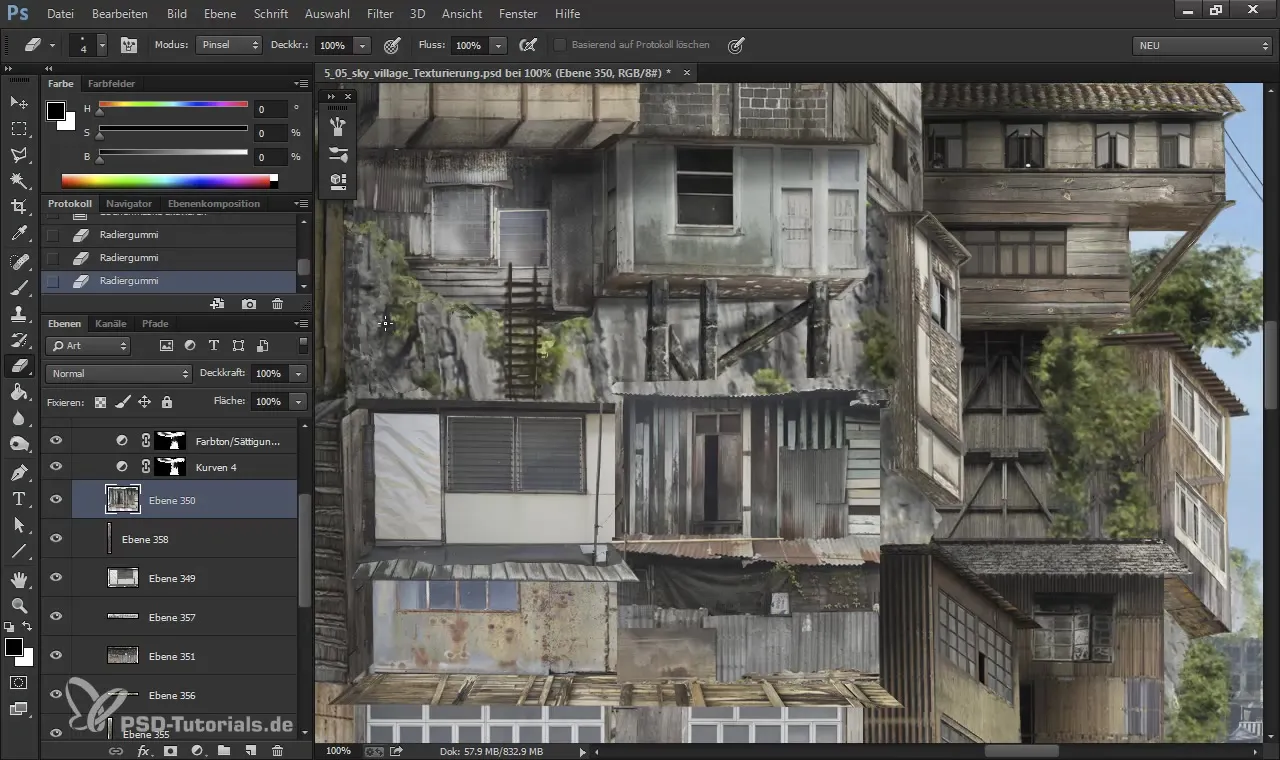Click the zoom percentage field in status bar
This screenshot has width=1280, height=760.
tap(339, 750)
